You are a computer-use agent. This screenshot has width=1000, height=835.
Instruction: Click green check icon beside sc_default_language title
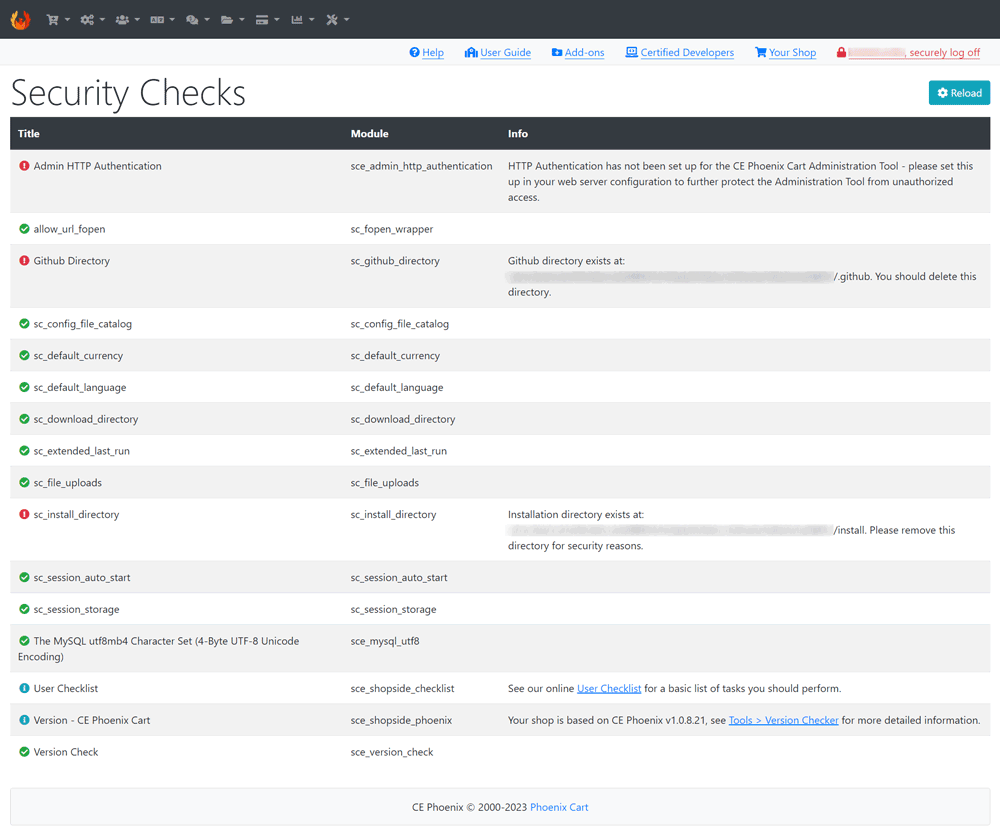tap(24, 387)
